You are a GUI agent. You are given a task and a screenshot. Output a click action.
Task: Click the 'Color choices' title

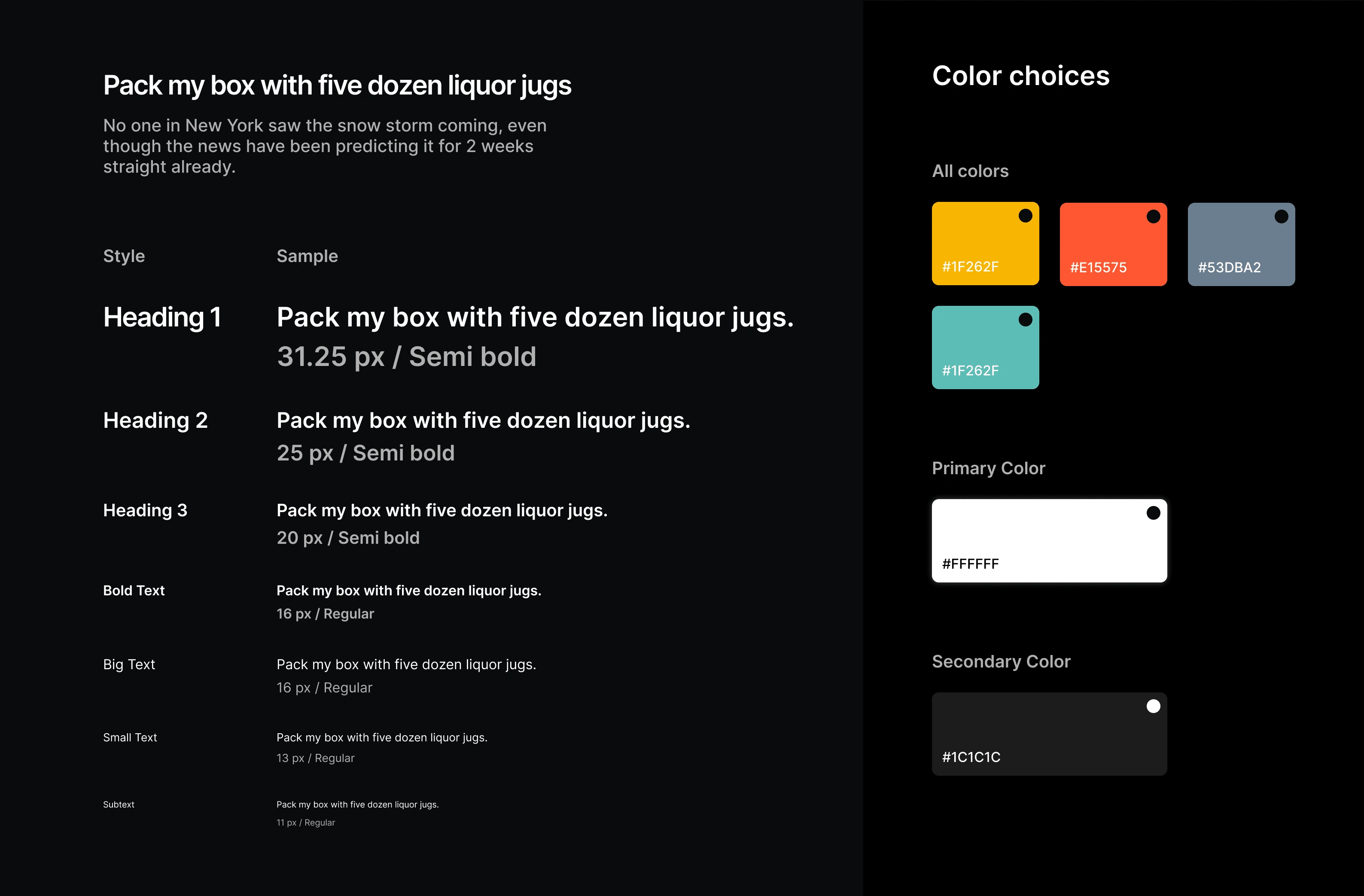(1021, 76)
